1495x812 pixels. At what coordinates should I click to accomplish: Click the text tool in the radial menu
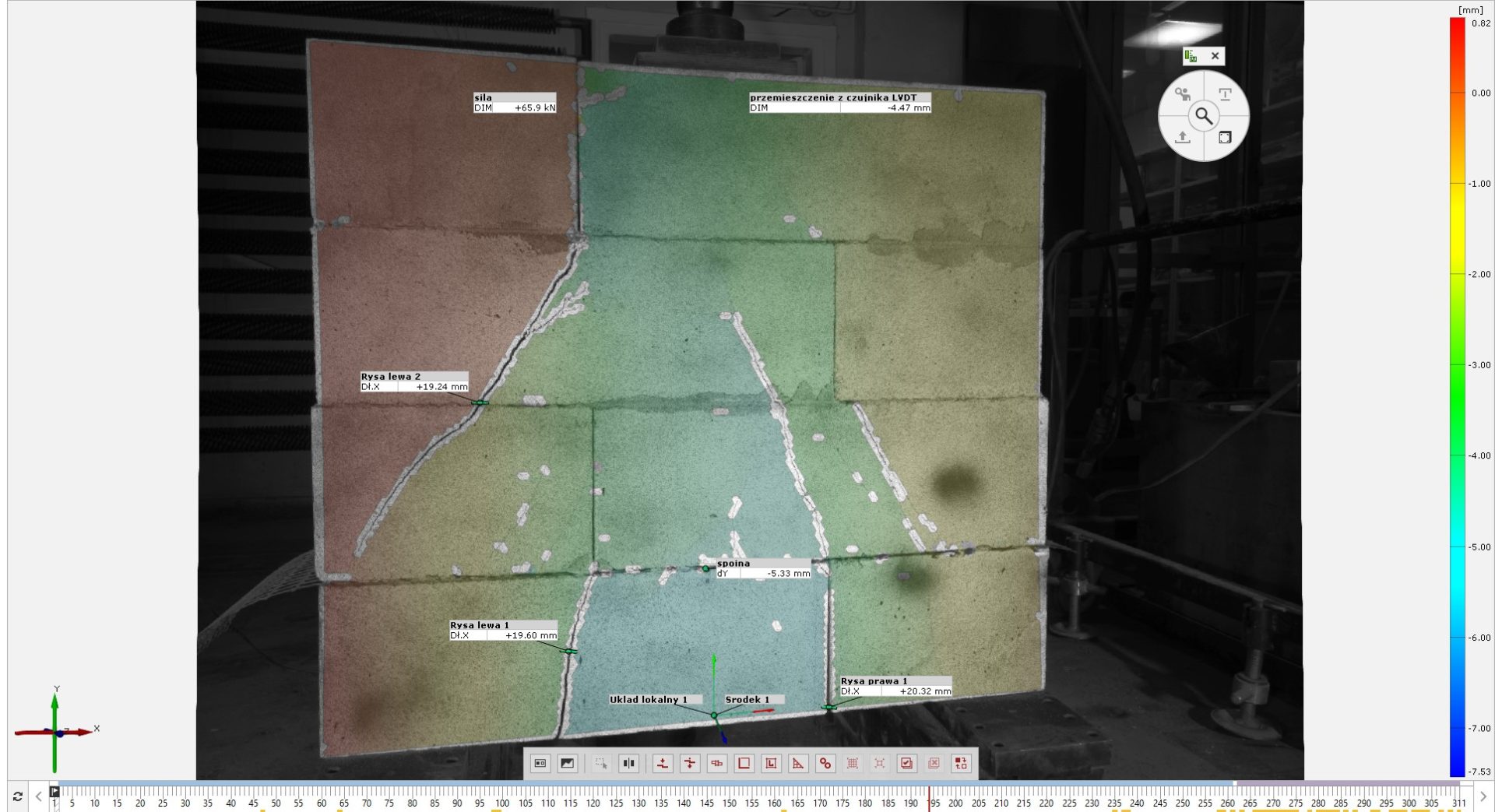click(1225, 94)
